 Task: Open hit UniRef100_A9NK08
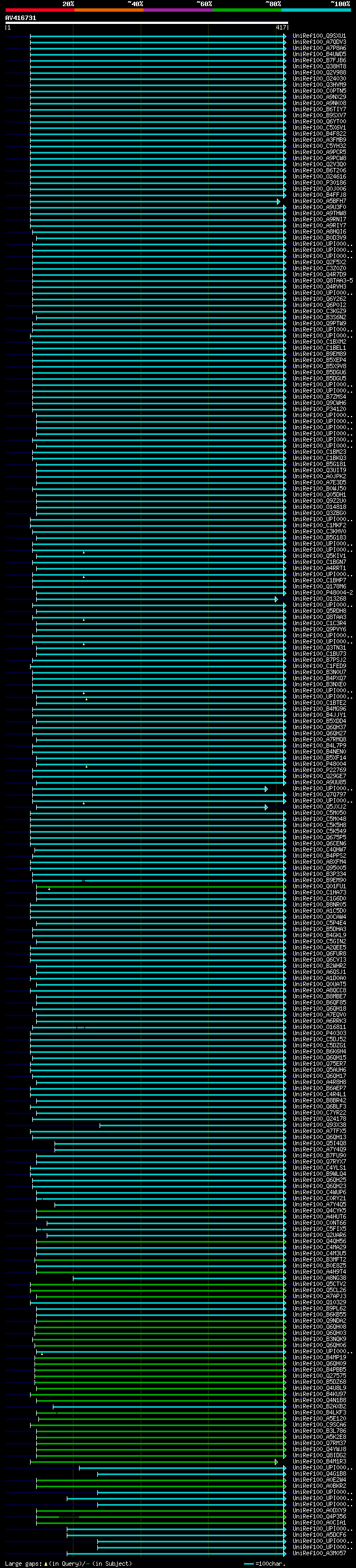(319, 103)
